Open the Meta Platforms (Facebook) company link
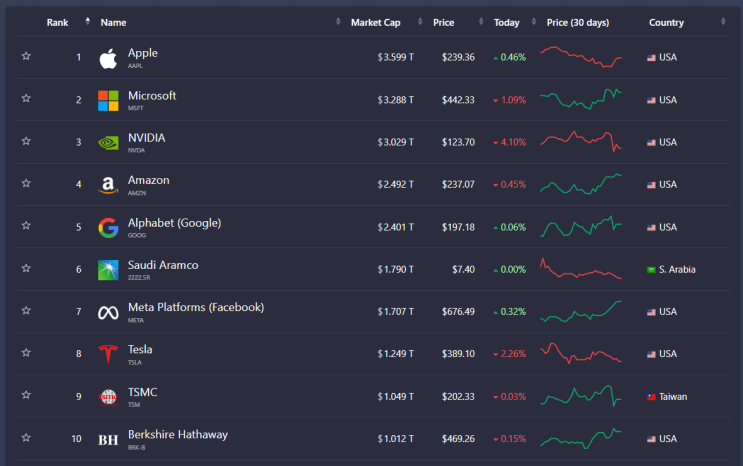This screenshot has width=743, height=466. pos(196,307)
